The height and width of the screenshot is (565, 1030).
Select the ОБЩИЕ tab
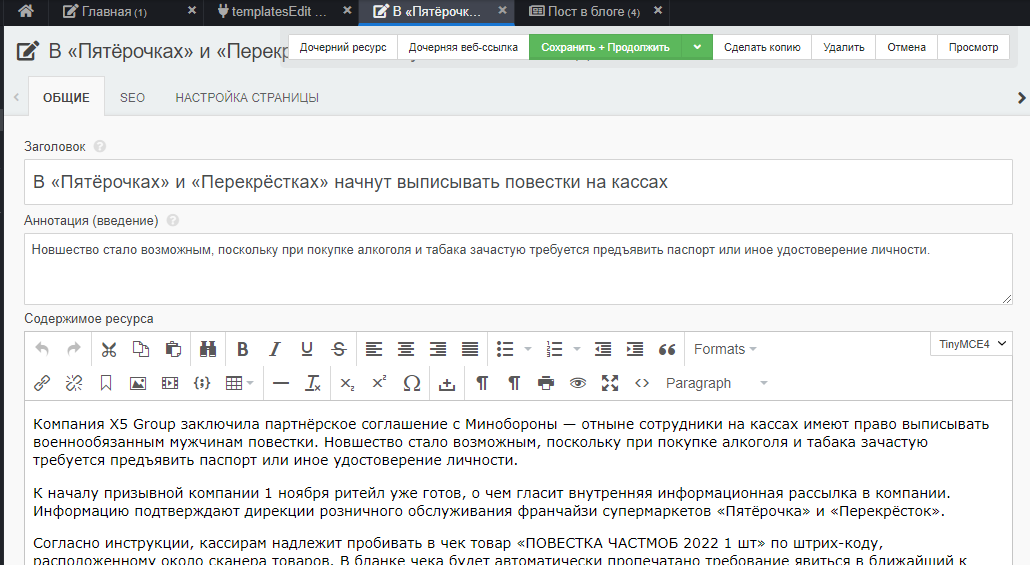click(66, 98)
